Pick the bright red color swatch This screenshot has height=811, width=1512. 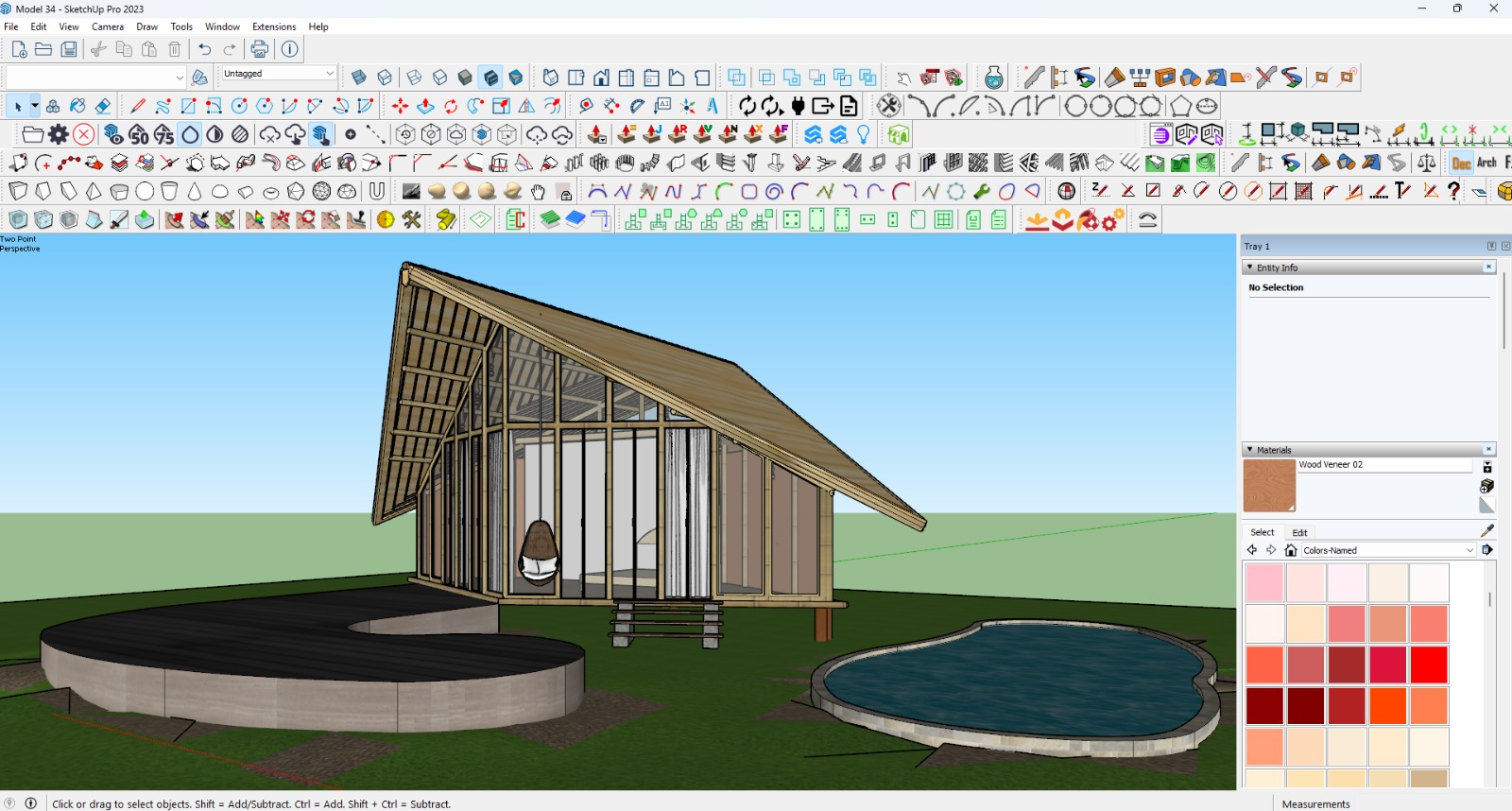(x=1429, y=664)
